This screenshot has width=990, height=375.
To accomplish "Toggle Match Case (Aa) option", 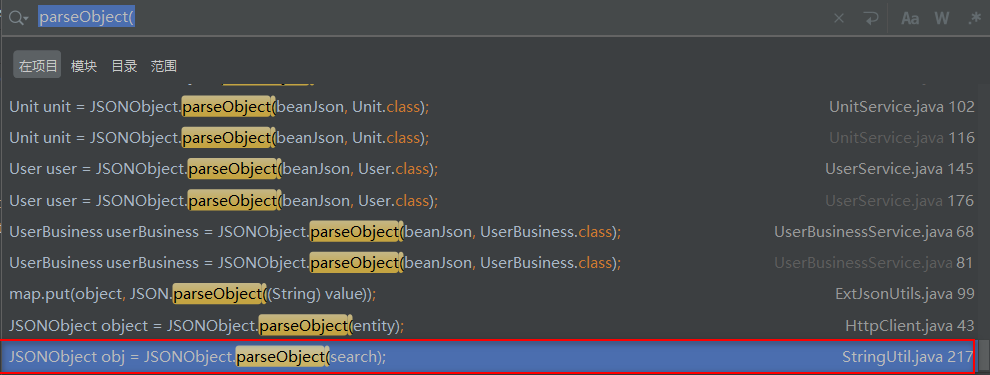I will pyautogui.click(x=910, y=18).
